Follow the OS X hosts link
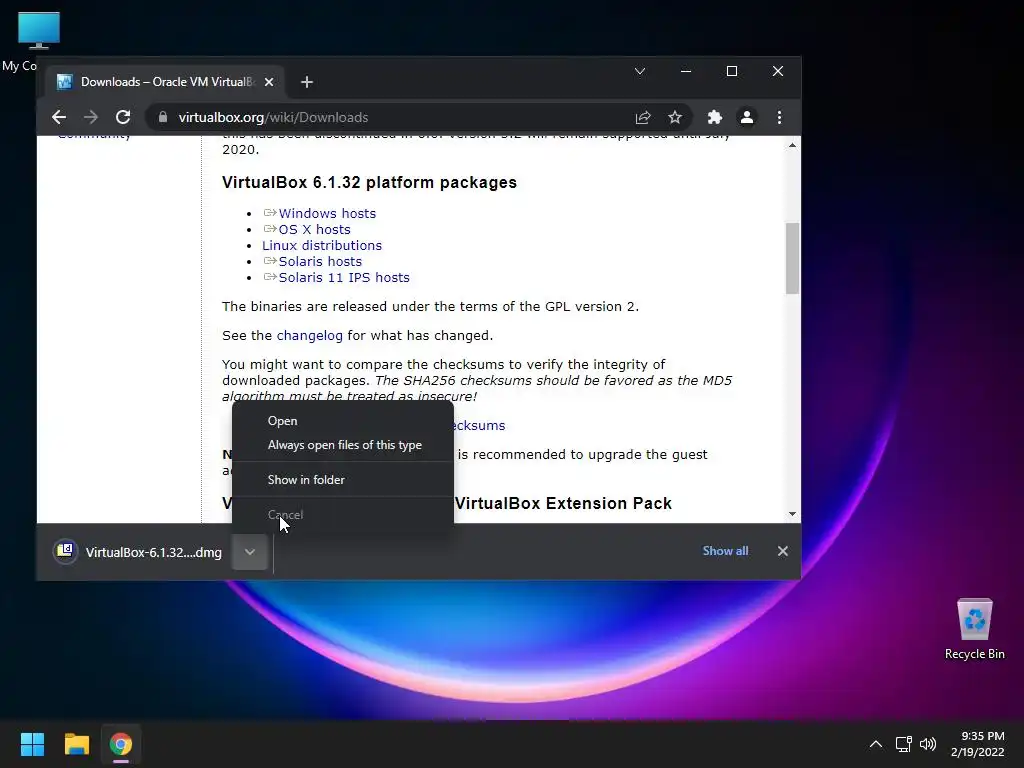Image resolution: width=1024 pixels, height=768 pixels. (315, 230)
